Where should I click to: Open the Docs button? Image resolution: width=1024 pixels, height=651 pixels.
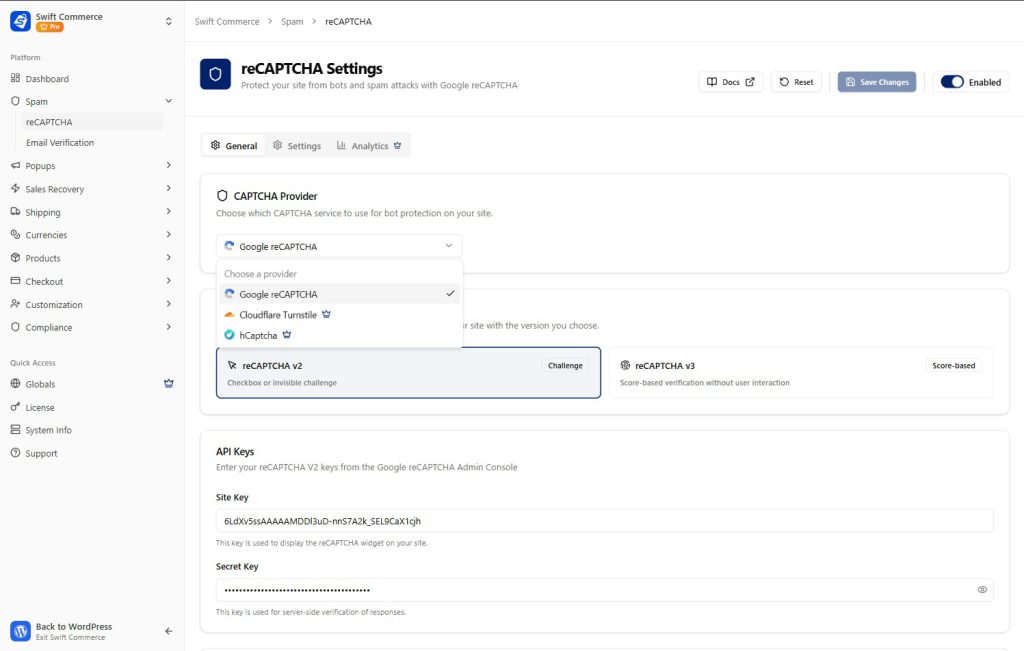(x=730, y=82)
